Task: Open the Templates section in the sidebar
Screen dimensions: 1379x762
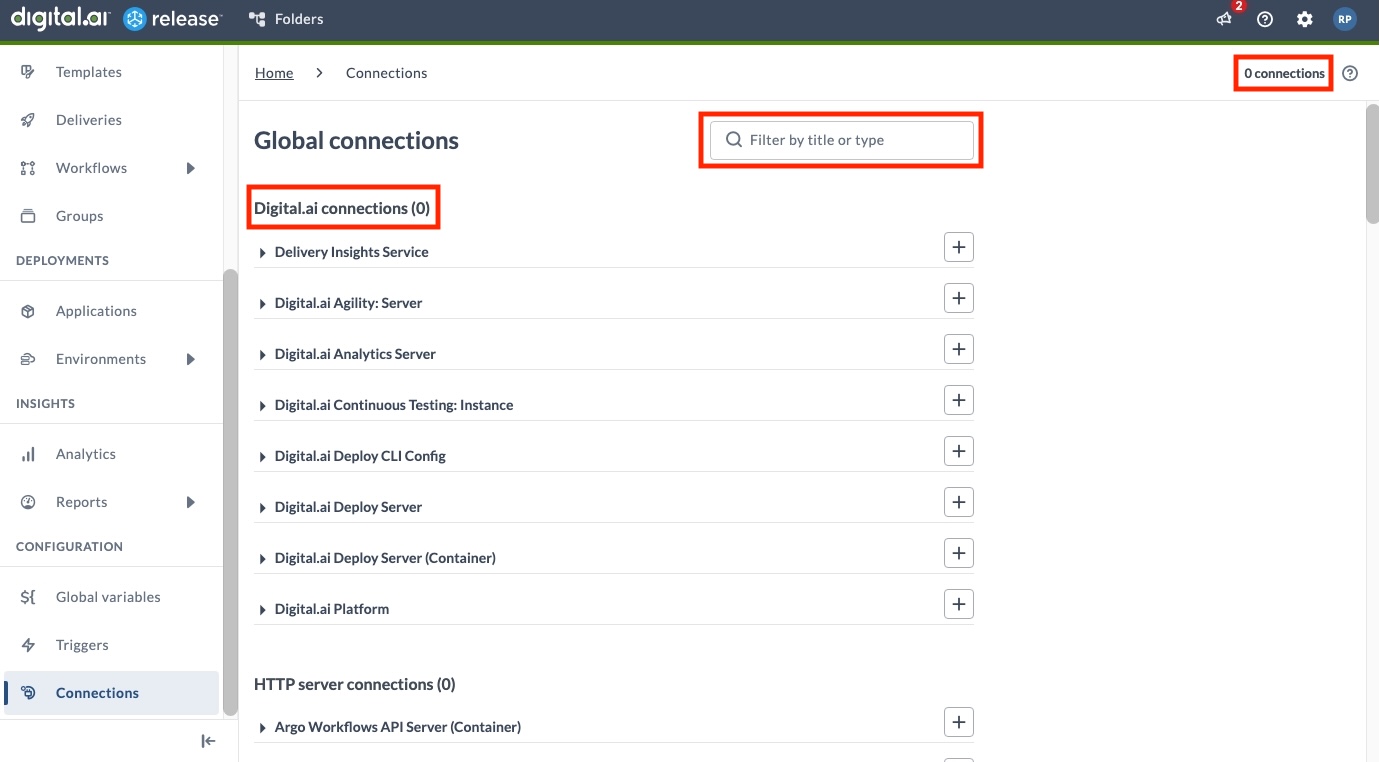Action: click(x=88, y=71)
